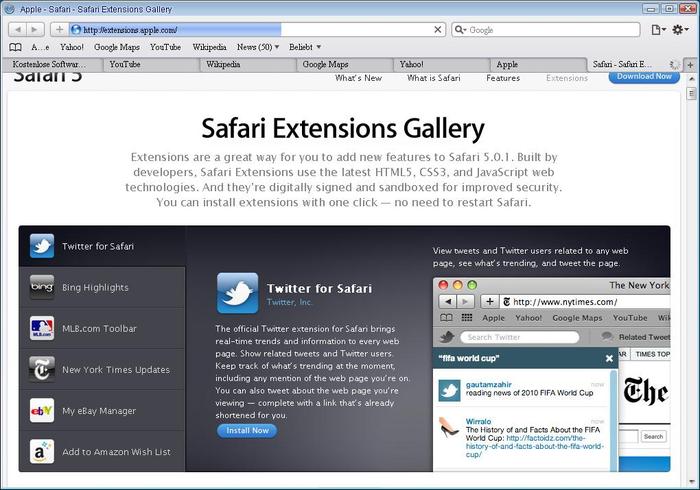700x490 pixels.
Task: Select the New York Times Updates icon
Action: 42,370
